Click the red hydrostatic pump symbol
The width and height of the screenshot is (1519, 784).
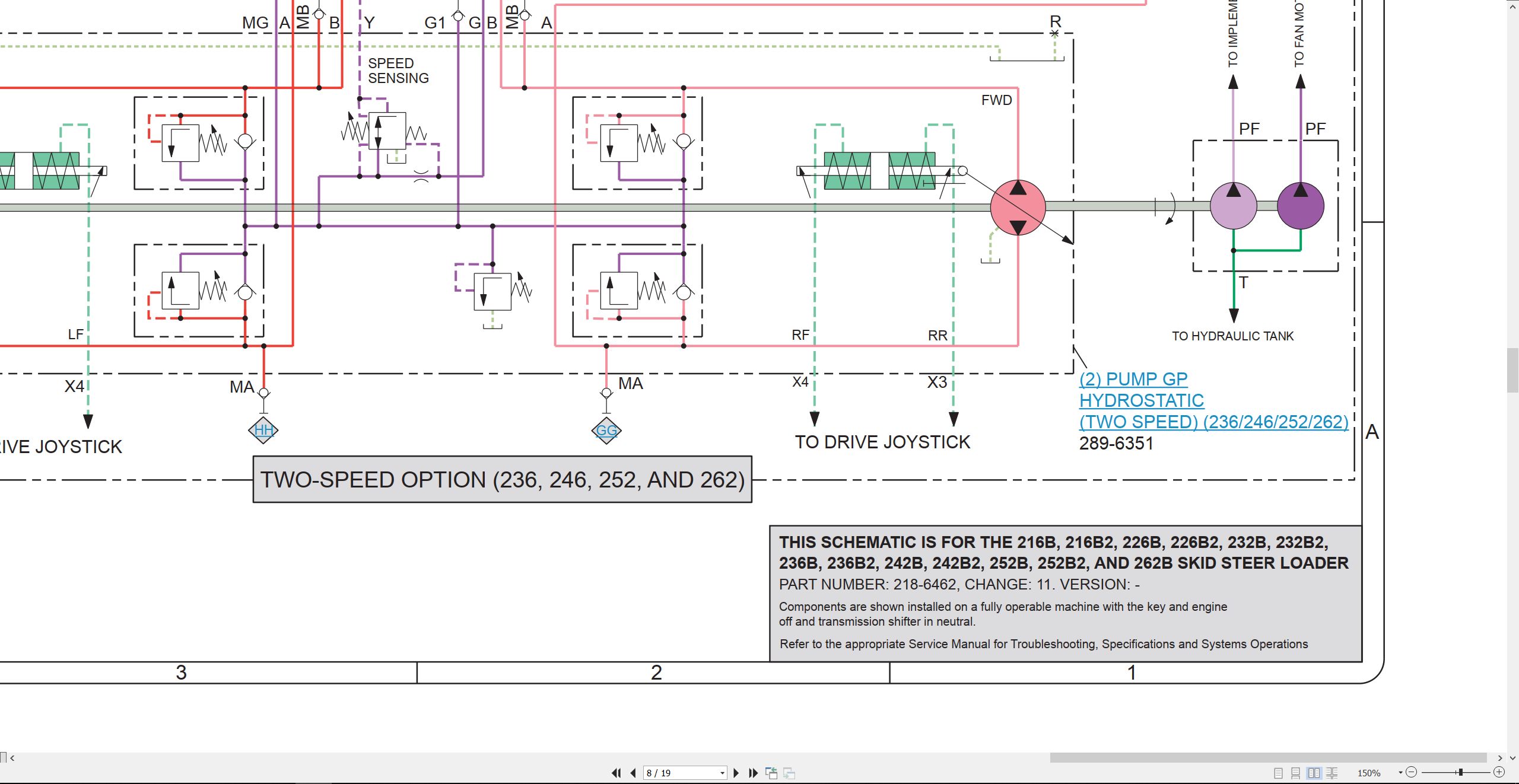1018,207
